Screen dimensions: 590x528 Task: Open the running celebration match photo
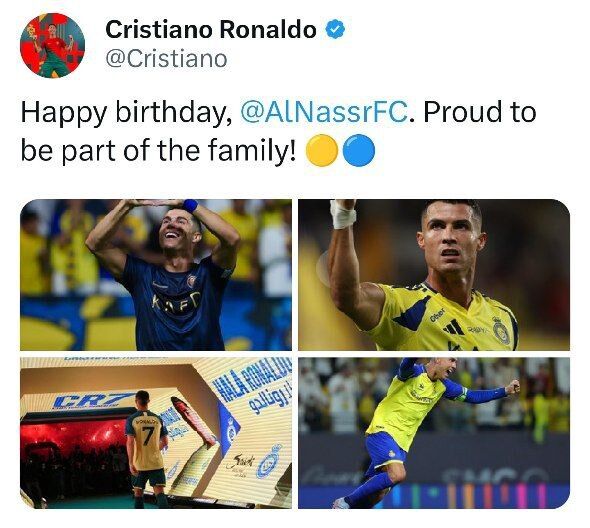point(434,433)
